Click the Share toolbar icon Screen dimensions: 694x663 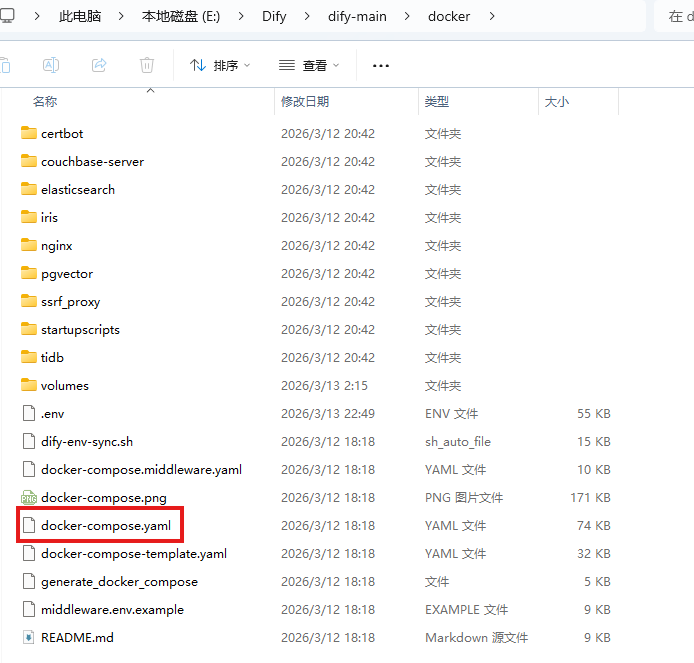(x=99, y=65)
